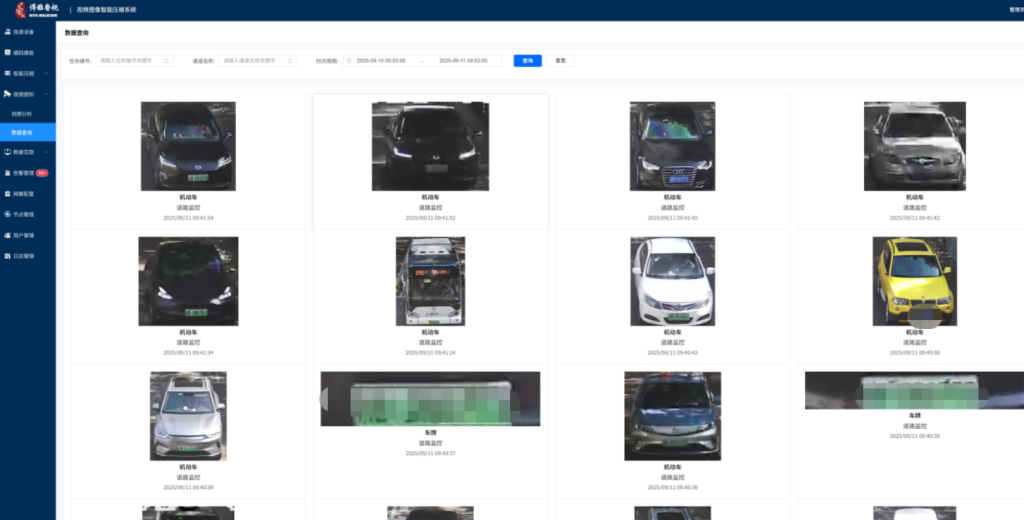Click the 资源设备 sidebar icon
The height and width of the screenshot is (520, 1024).
(8, 32)
